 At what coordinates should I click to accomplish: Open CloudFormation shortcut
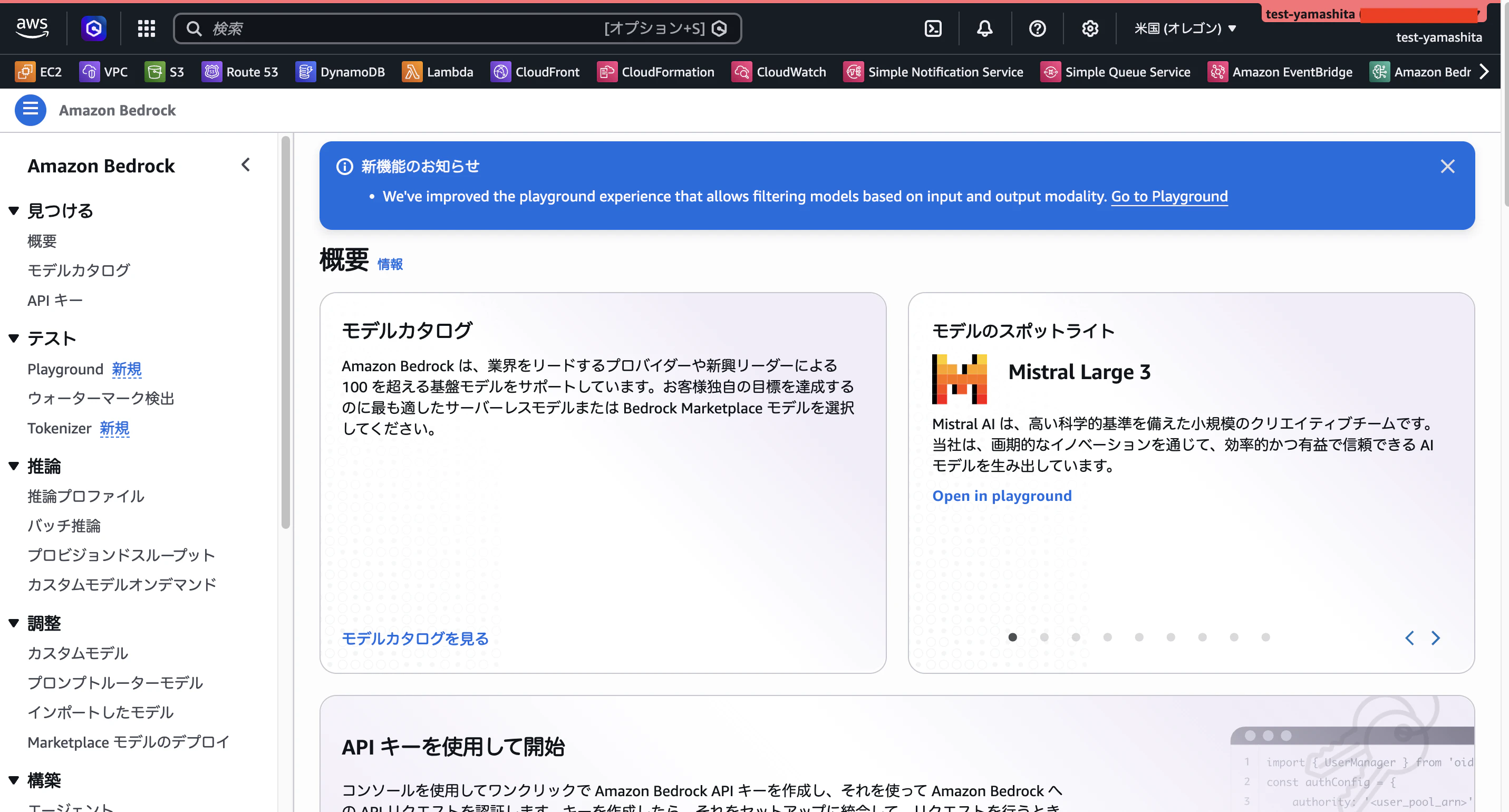655,72
